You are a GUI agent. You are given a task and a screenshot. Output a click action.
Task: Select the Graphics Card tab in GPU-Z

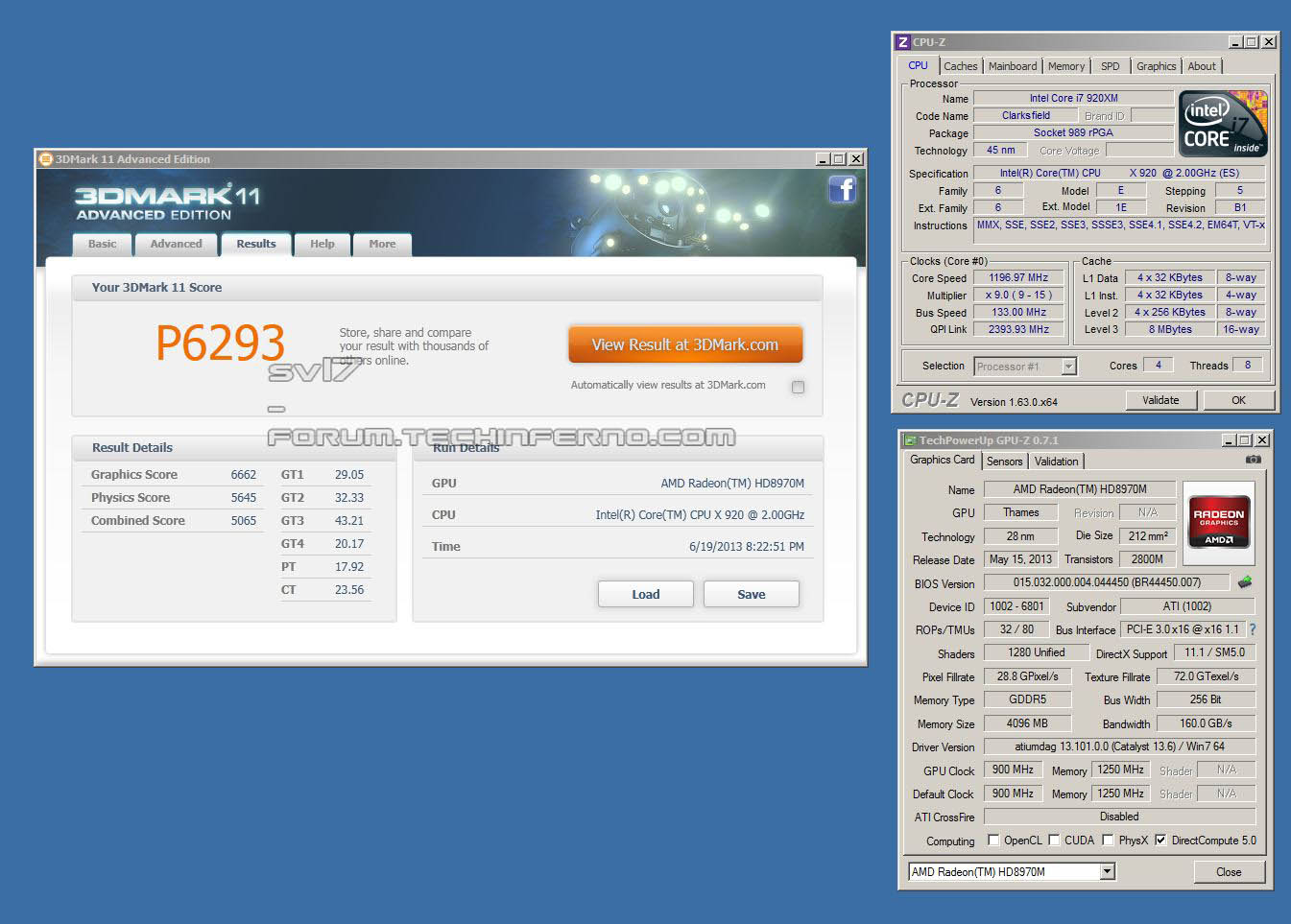click(943, 460)
